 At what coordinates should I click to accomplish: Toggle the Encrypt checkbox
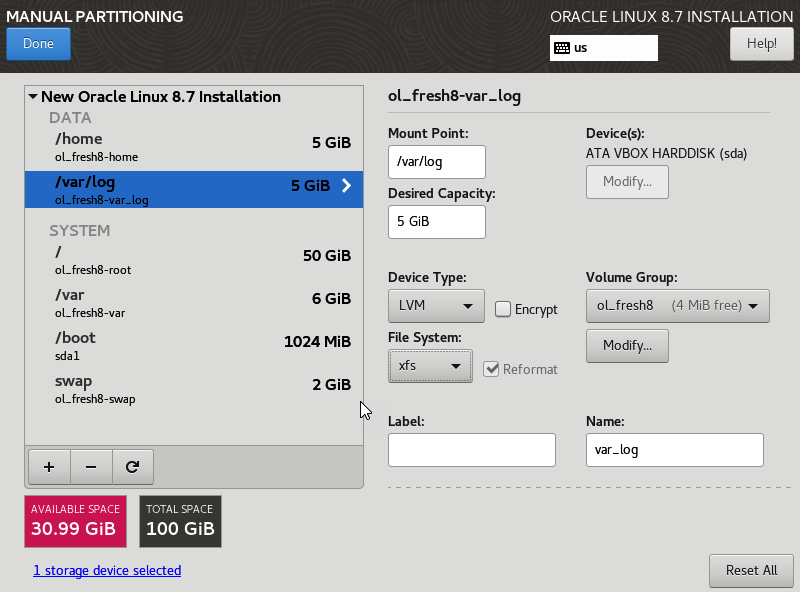(503, 309)
